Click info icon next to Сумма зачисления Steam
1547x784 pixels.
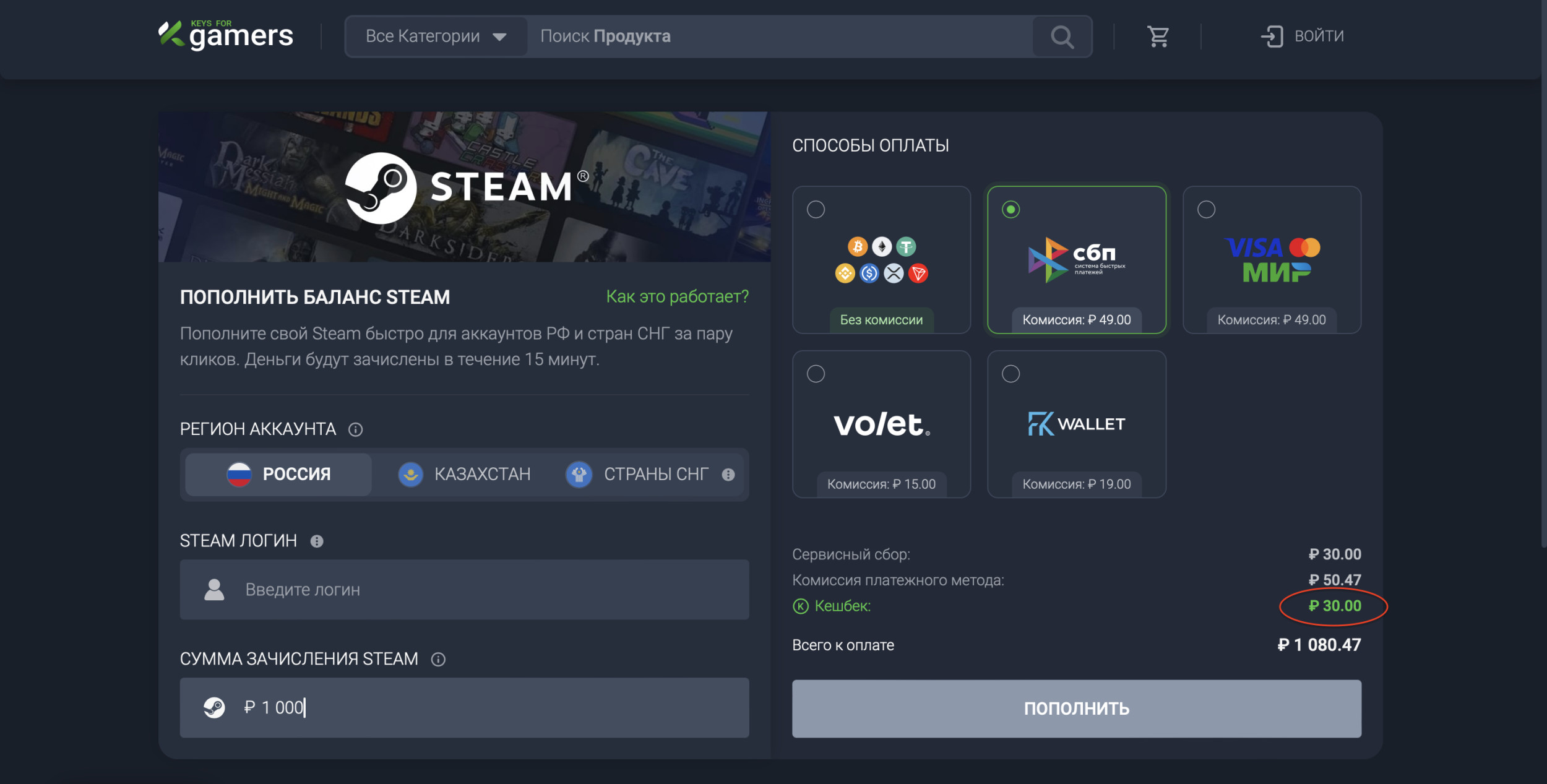(x=438, y=660)
